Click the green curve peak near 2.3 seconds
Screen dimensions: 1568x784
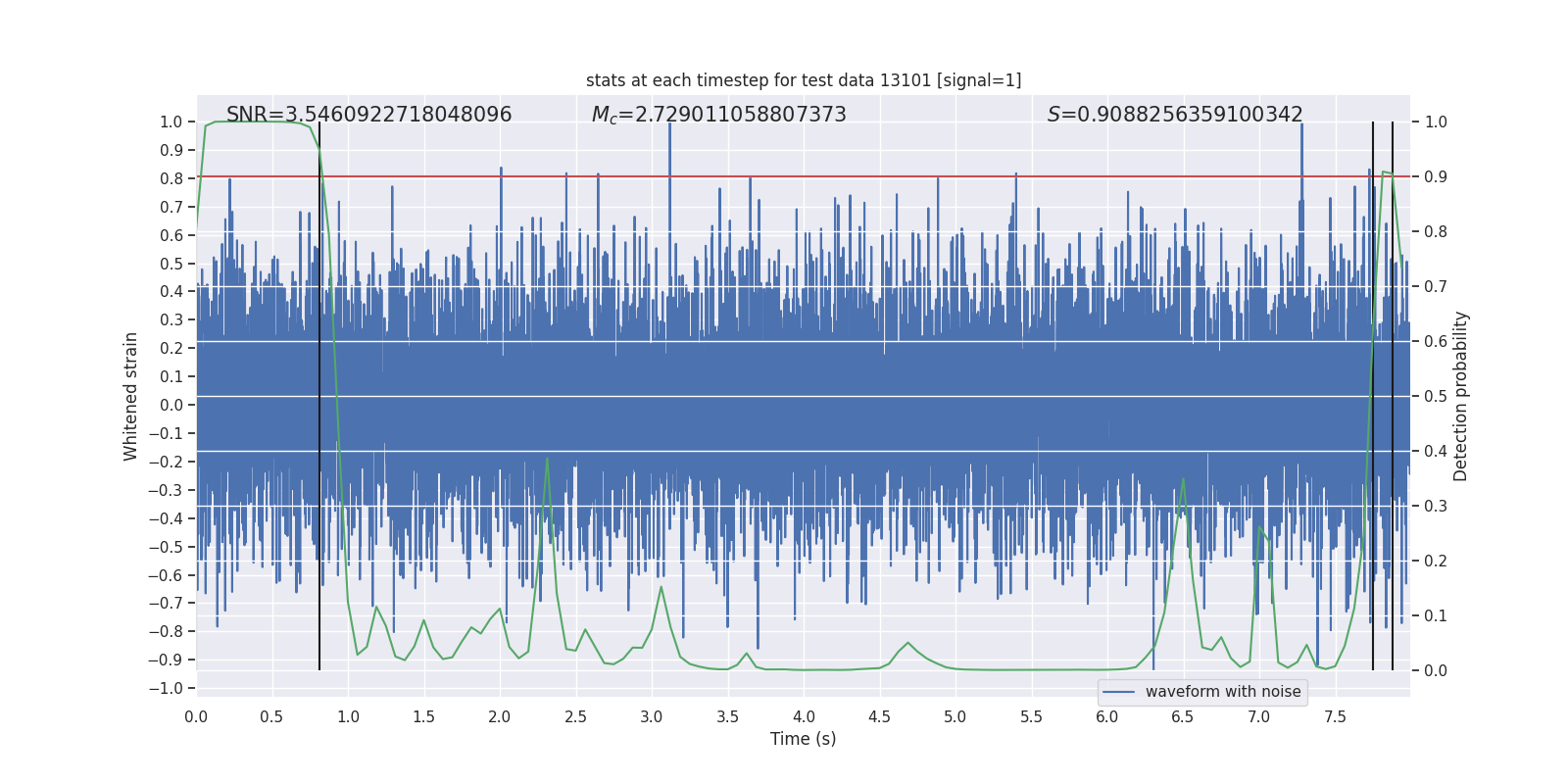tap(547, 459)
